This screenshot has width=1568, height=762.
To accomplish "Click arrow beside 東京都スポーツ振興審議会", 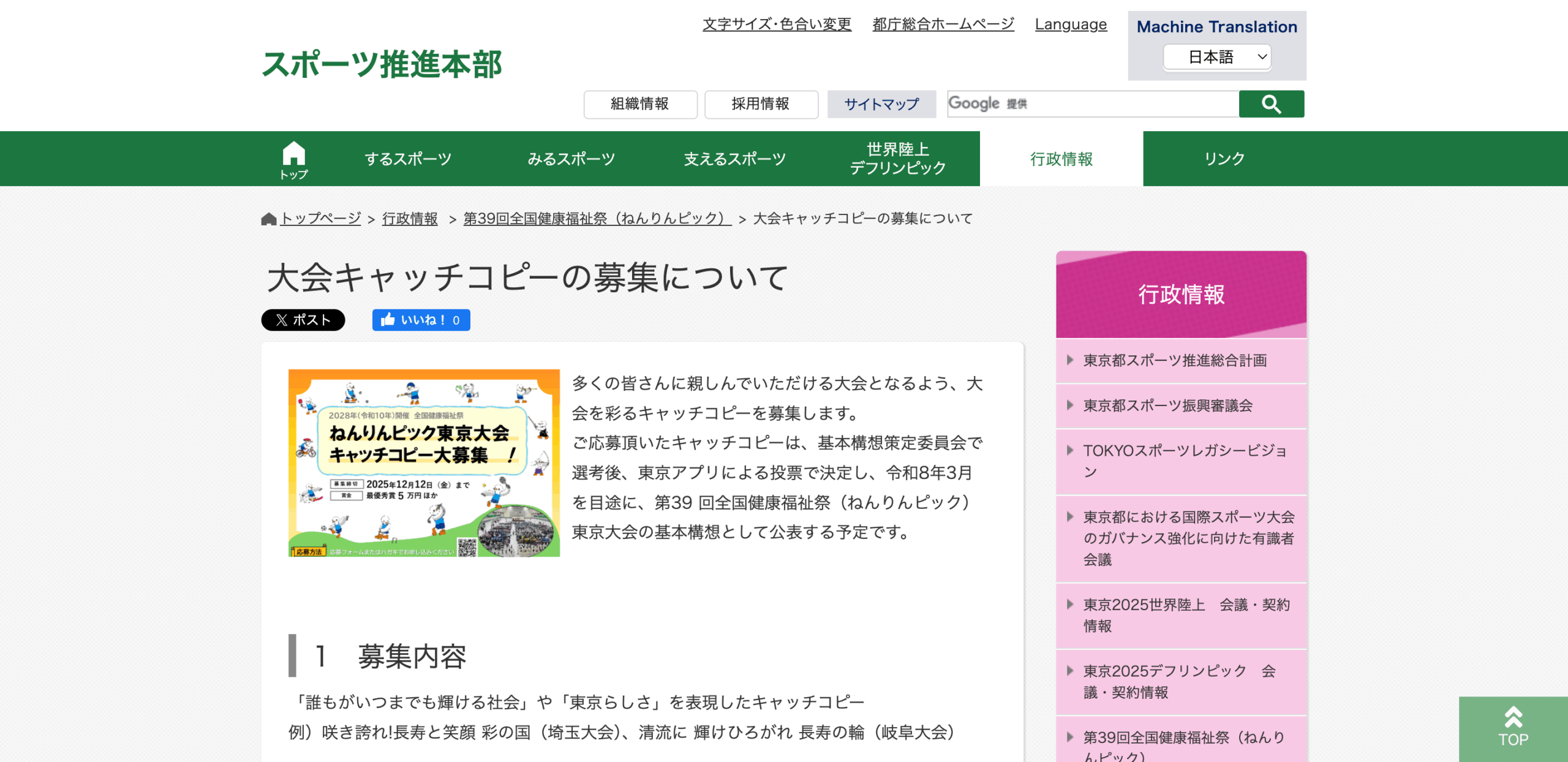I will (x=1069, y=406).
